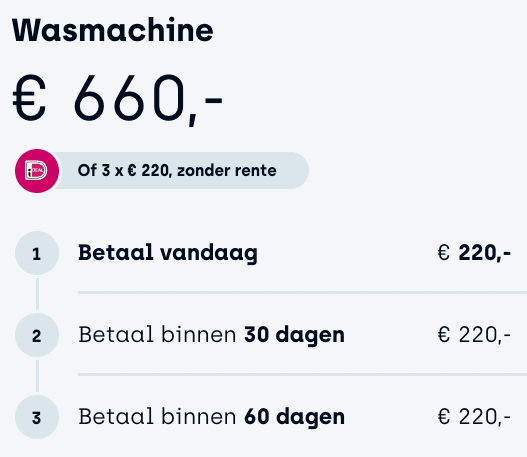527x457 pixels.
Task: Select step 2 circle badge
Action: click(37, 335)
